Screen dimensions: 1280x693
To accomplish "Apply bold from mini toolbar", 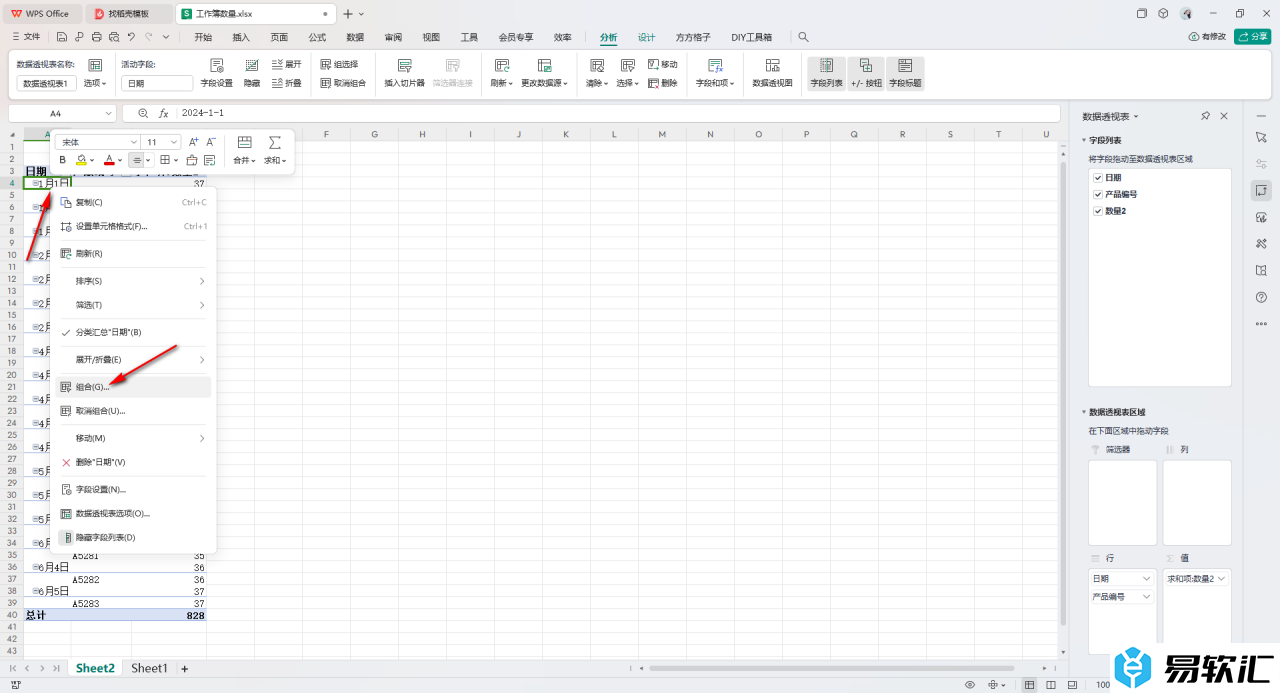I will (x=63, y=160).
